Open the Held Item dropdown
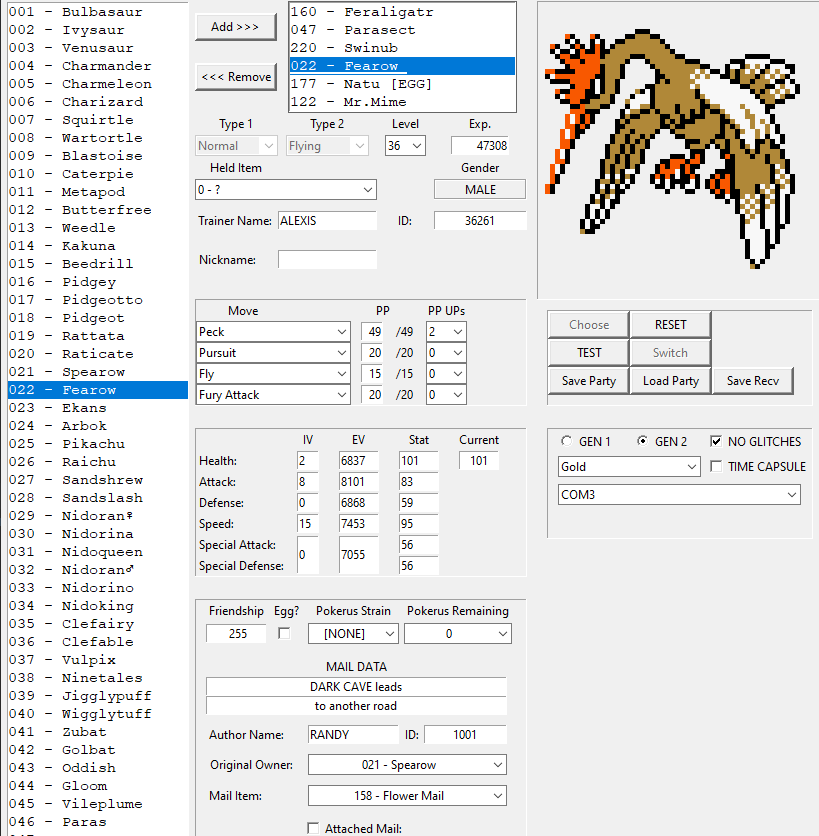This screenshot has height=836, width=819. [285, 189]
